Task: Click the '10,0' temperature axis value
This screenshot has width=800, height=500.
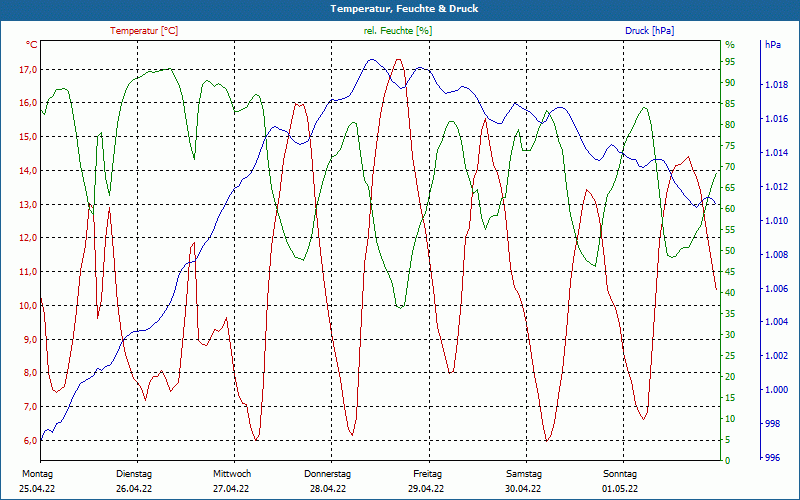Action: pyautogui.click(x=28, y=305)
